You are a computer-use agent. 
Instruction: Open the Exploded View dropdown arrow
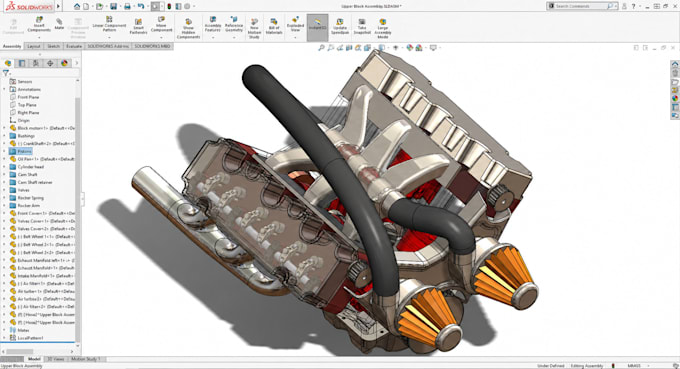(x=295, y=37)
